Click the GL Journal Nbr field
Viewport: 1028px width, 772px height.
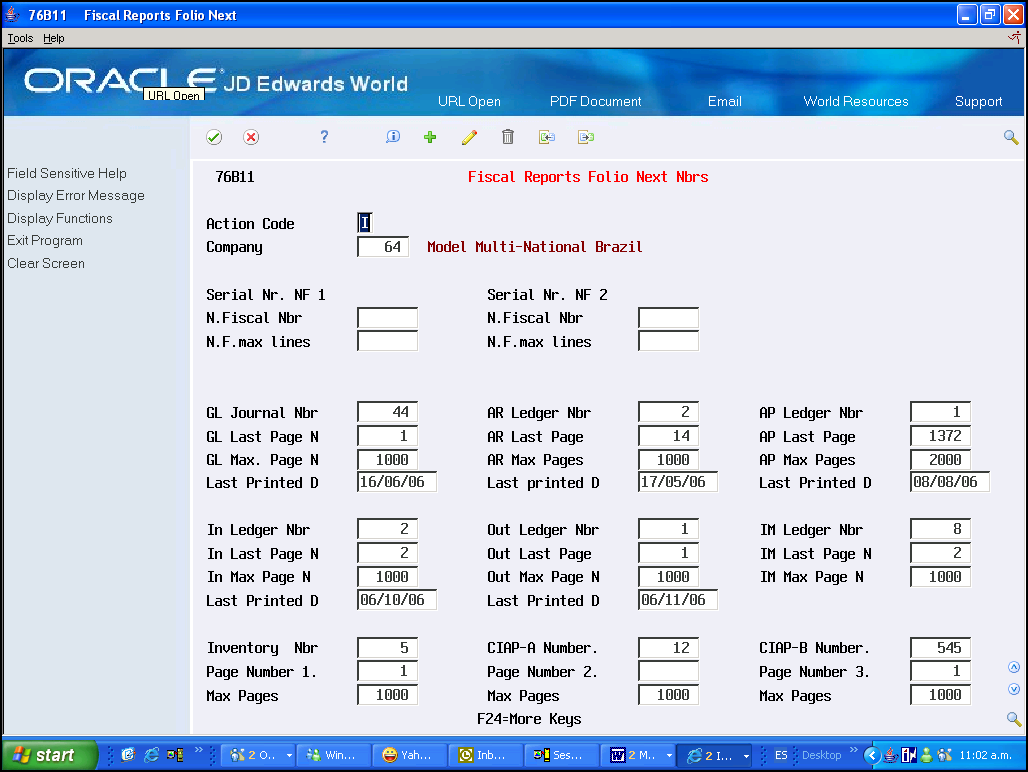pos(387,412)
